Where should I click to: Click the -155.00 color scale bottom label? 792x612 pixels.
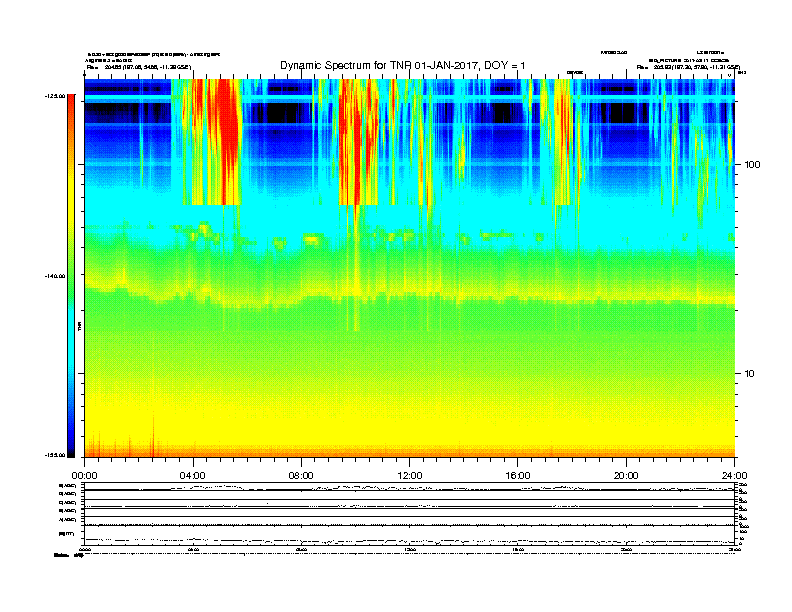(55, 455)
